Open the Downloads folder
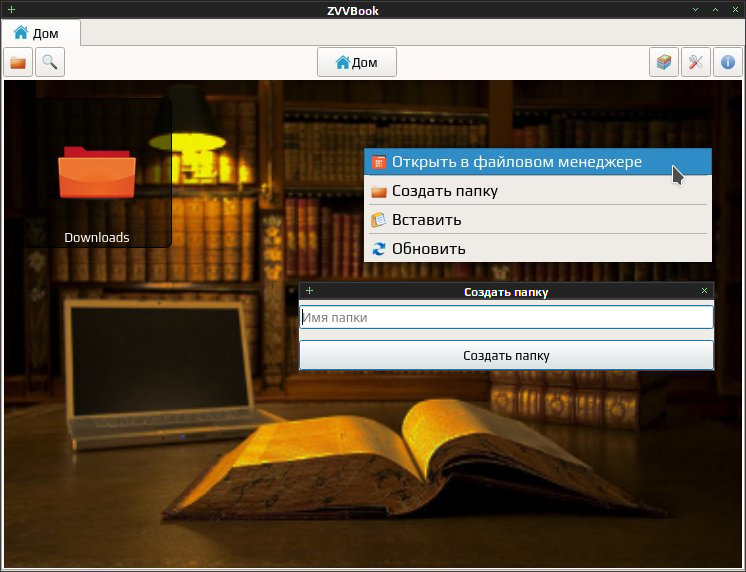The width and height of the screenshot is (746, 572). coord(97,173)
